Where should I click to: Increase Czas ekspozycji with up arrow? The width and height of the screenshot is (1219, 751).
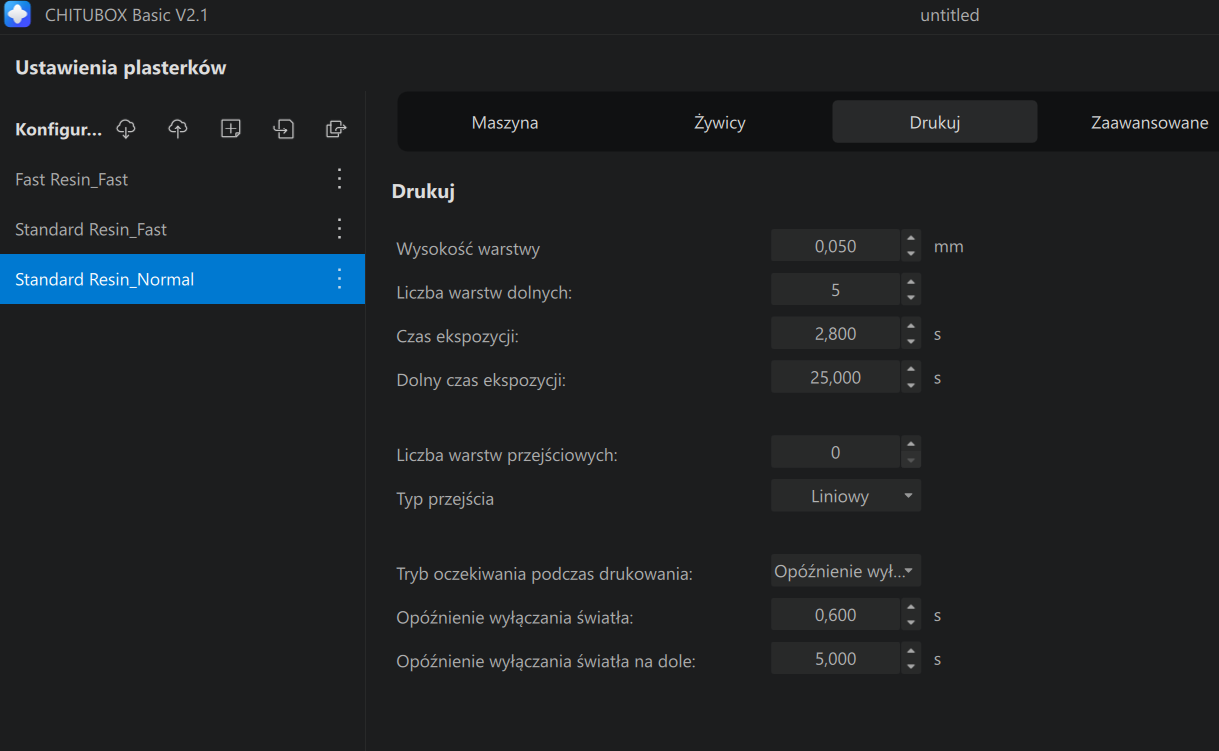coord(910,326)
